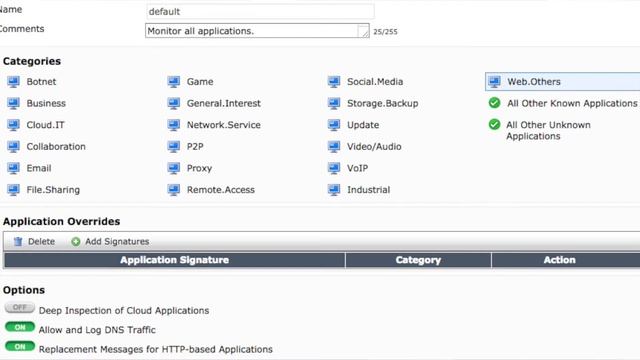The height and width of the screenshot is (360, 640).
Task: Click the monitor icon beside Collaboration
Action: click(x=13, y=147)
